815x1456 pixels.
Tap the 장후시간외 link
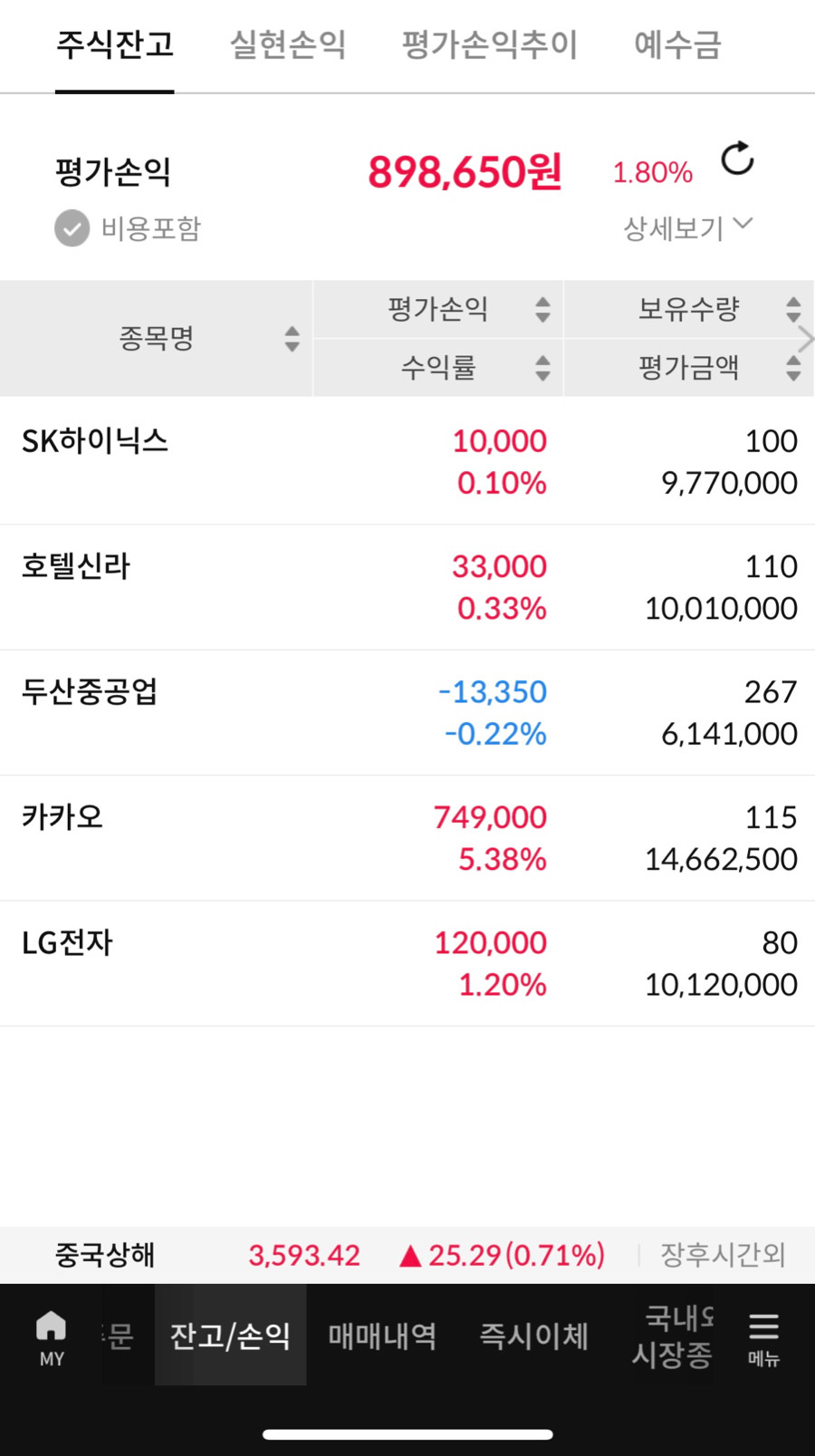pyautogui.click(x=723, y=1255)
